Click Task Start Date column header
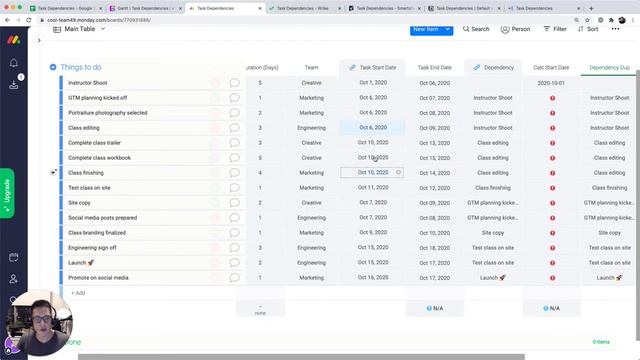Viewport: 640px width, 360px height. pyautogui.click(x=373, y=67)
